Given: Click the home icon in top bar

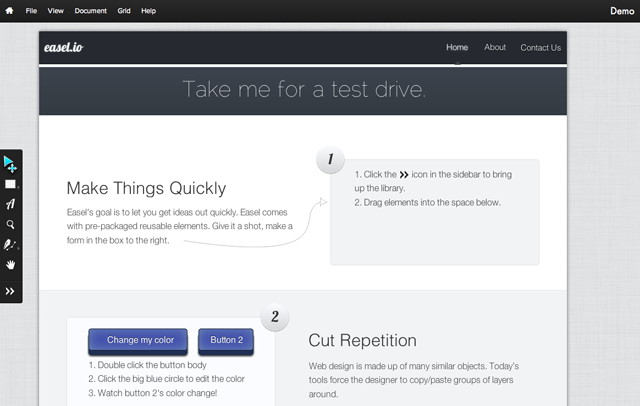Looking at the screenshot, I should (x=9, y=10).
